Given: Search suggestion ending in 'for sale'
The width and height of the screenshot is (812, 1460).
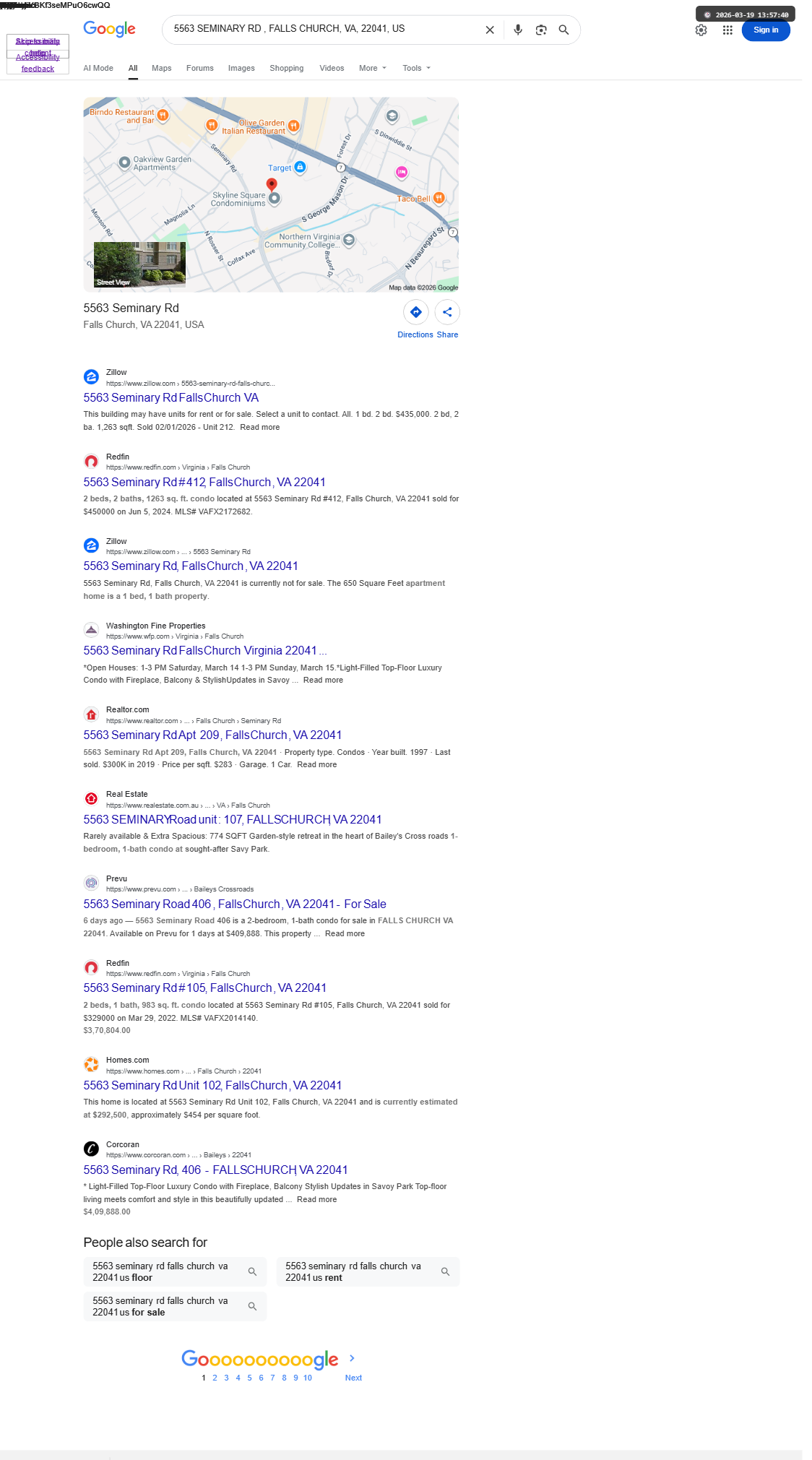Looking at the screenshot, I should click(175, 1306).
